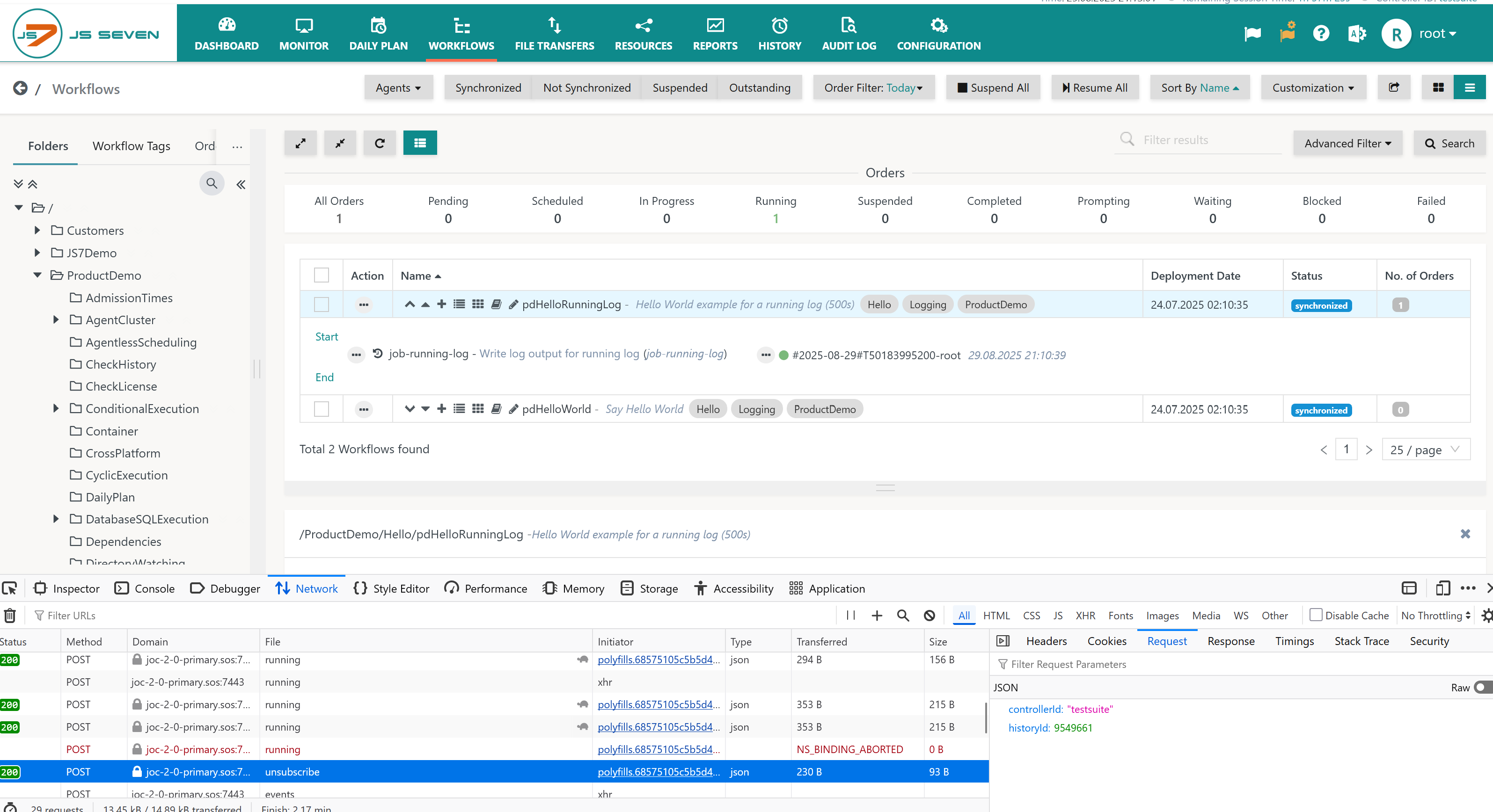Viewport: 1493px width, 812px height.
Task: Open the Advanced Filter dropdown
Action: coord(1347,143)
